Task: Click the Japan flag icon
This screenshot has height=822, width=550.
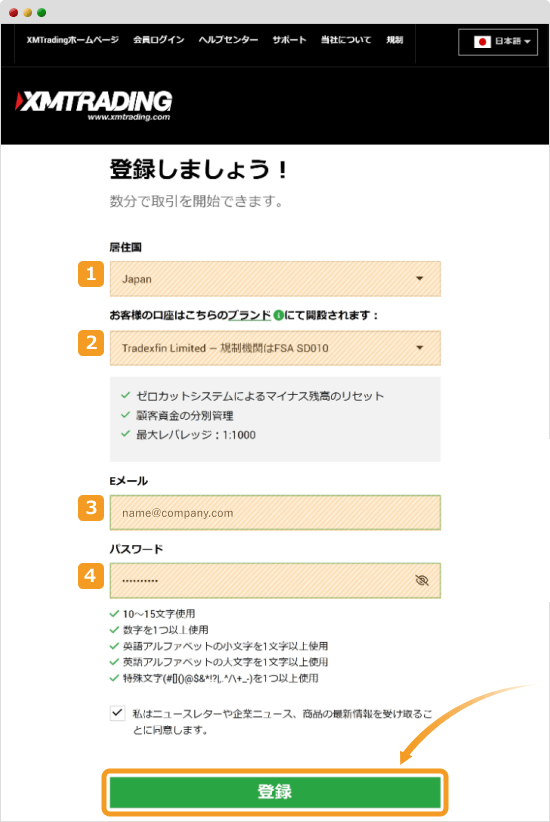Action: click(482, 41)
